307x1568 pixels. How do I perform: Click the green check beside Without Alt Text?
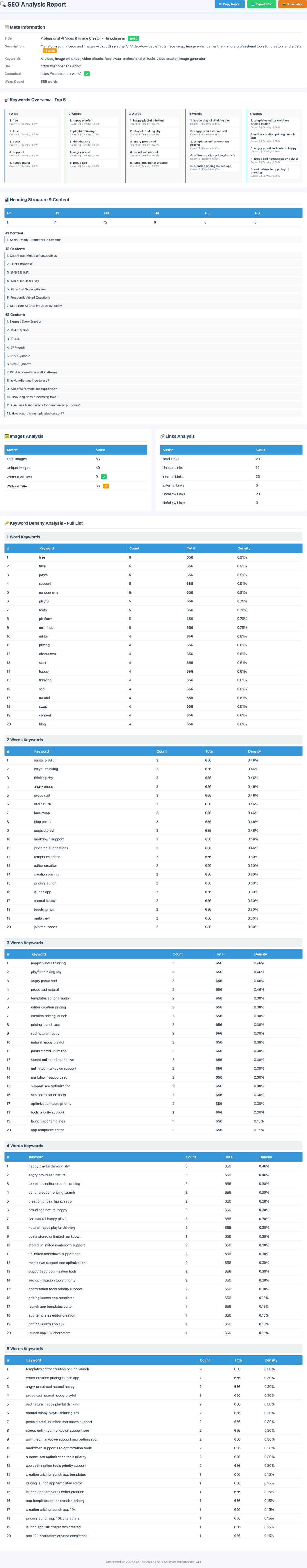coord(103,477)
